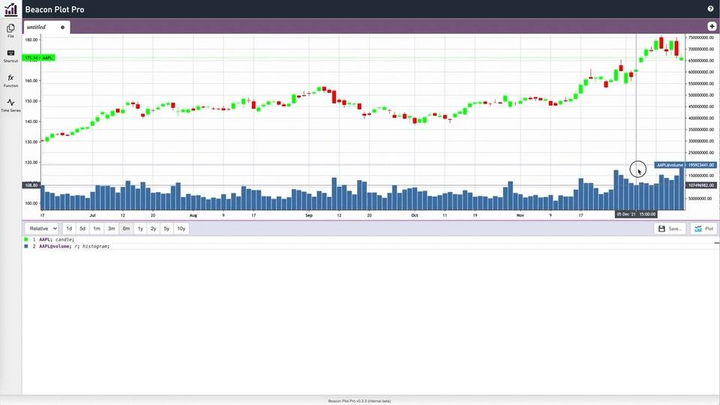Set range to 5d
The image size is (720, 405).
coord(83,229)
